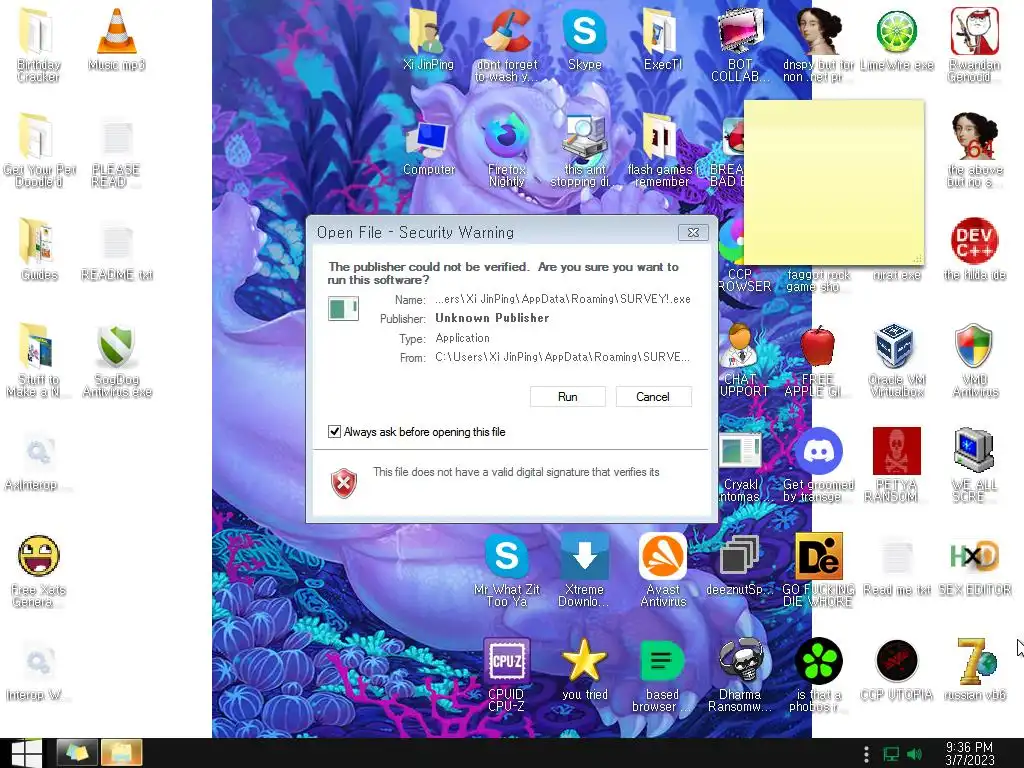
Task: Uncheck Always ask before opening this file
Action: coord(334,432)
